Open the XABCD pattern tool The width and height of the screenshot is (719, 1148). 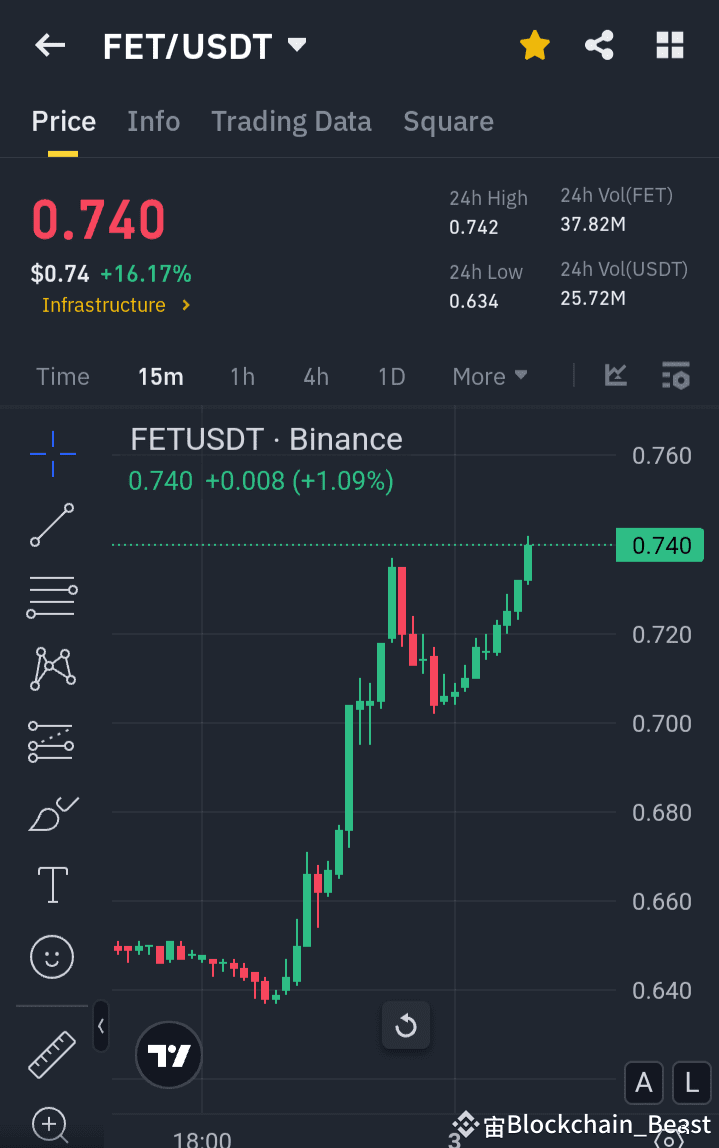(52, 668)
